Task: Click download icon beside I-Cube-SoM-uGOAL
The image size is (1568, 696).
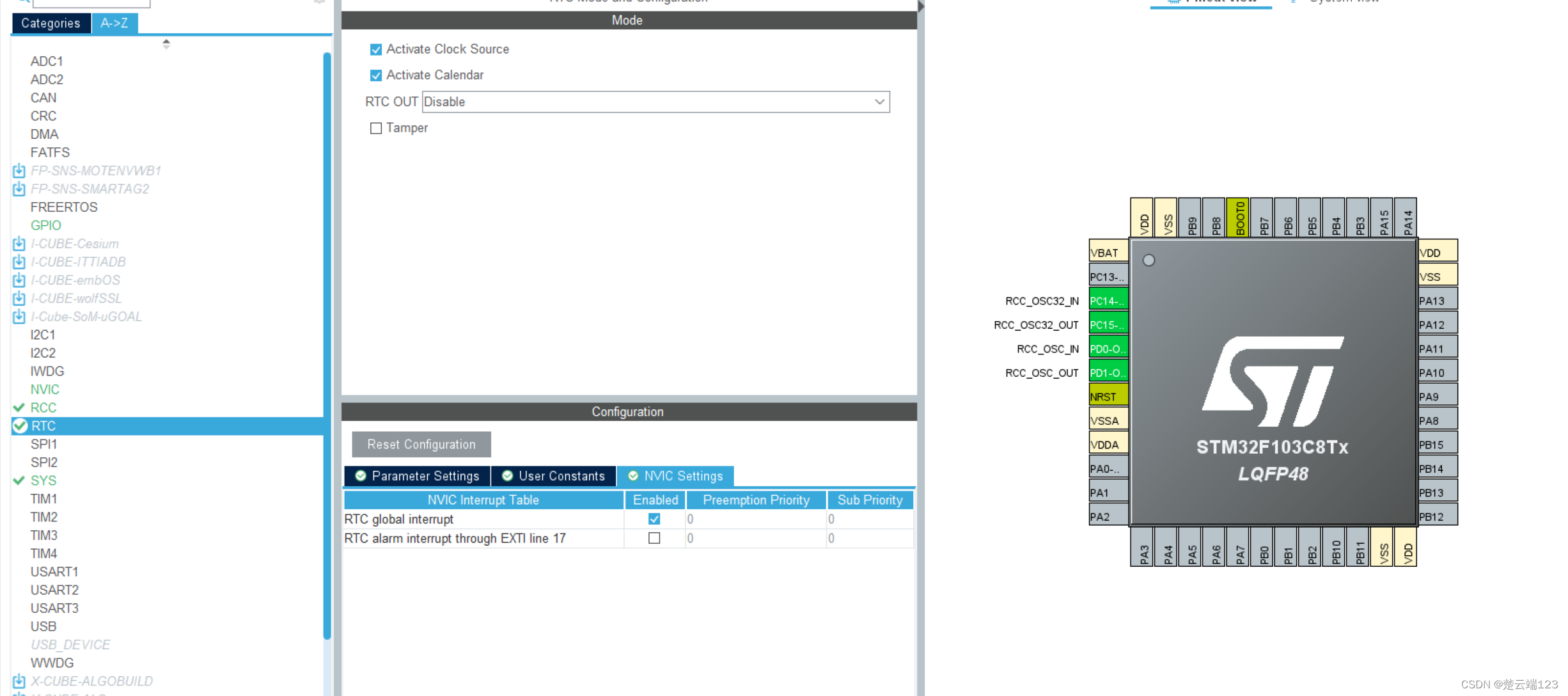Action: pos(19,317)
